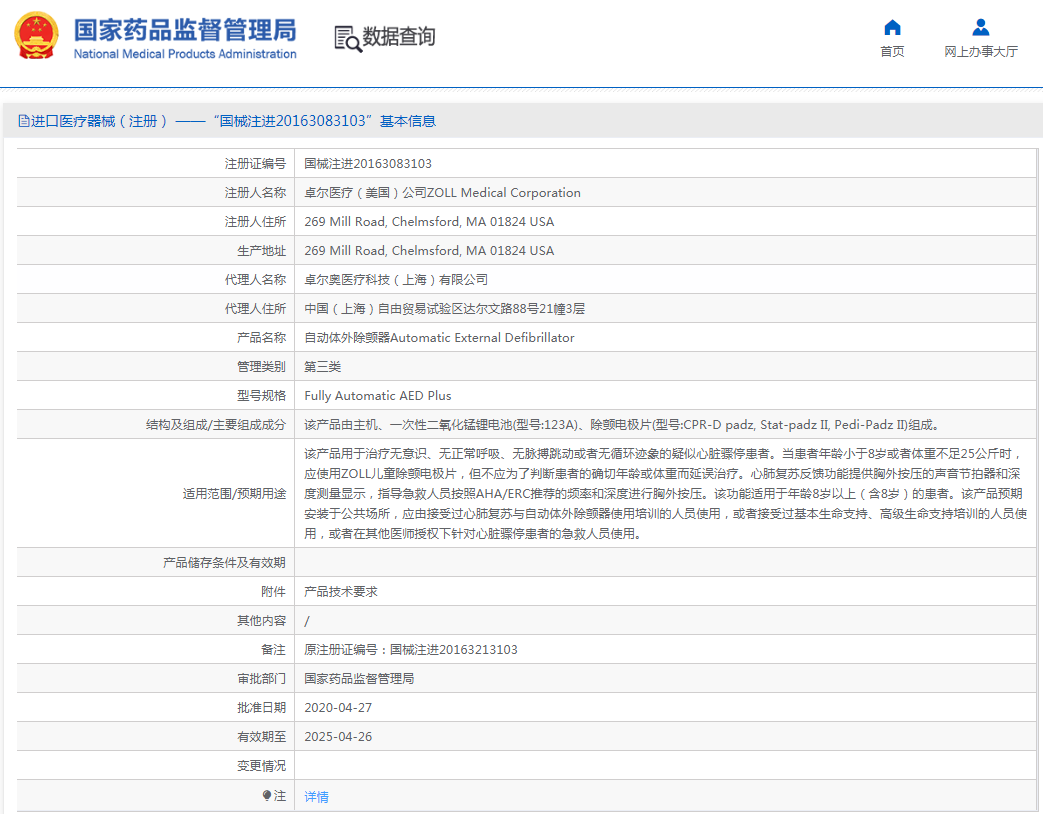Open 详情 link in 注 row

[316, 797]
